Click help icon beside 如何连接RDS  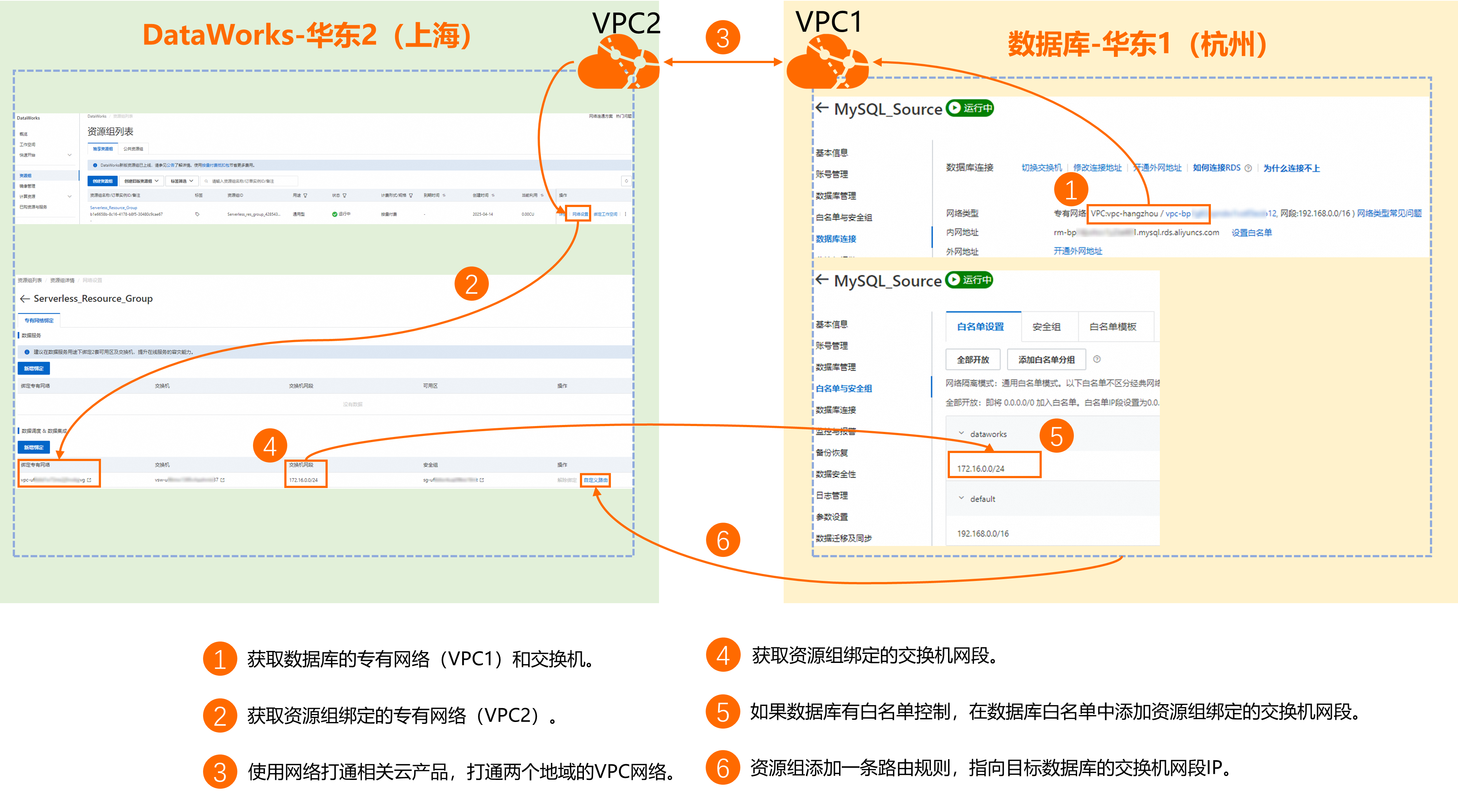click(1248, 168)
